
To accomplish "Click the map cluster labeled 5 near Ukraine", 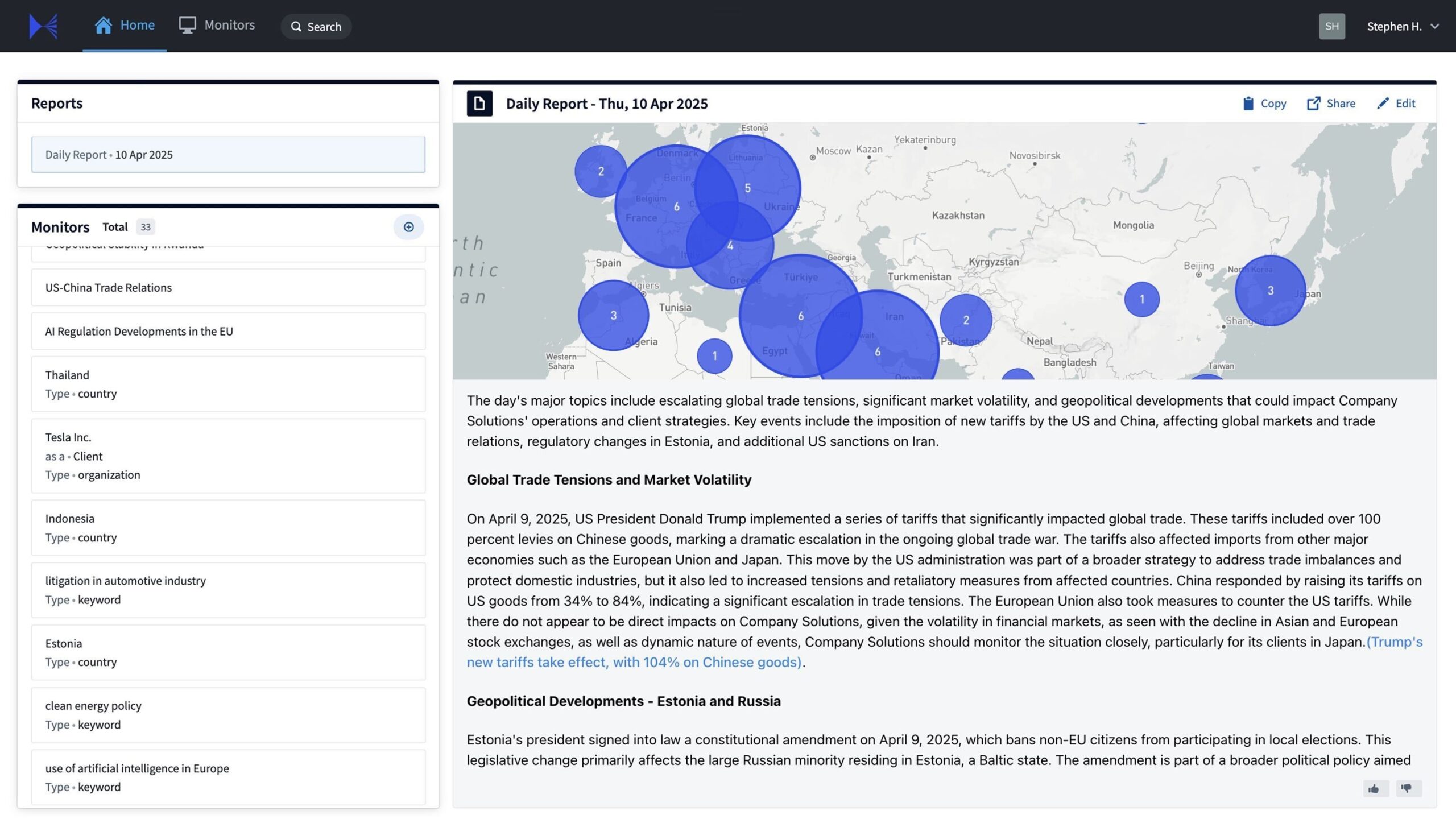I will [747, 188].
